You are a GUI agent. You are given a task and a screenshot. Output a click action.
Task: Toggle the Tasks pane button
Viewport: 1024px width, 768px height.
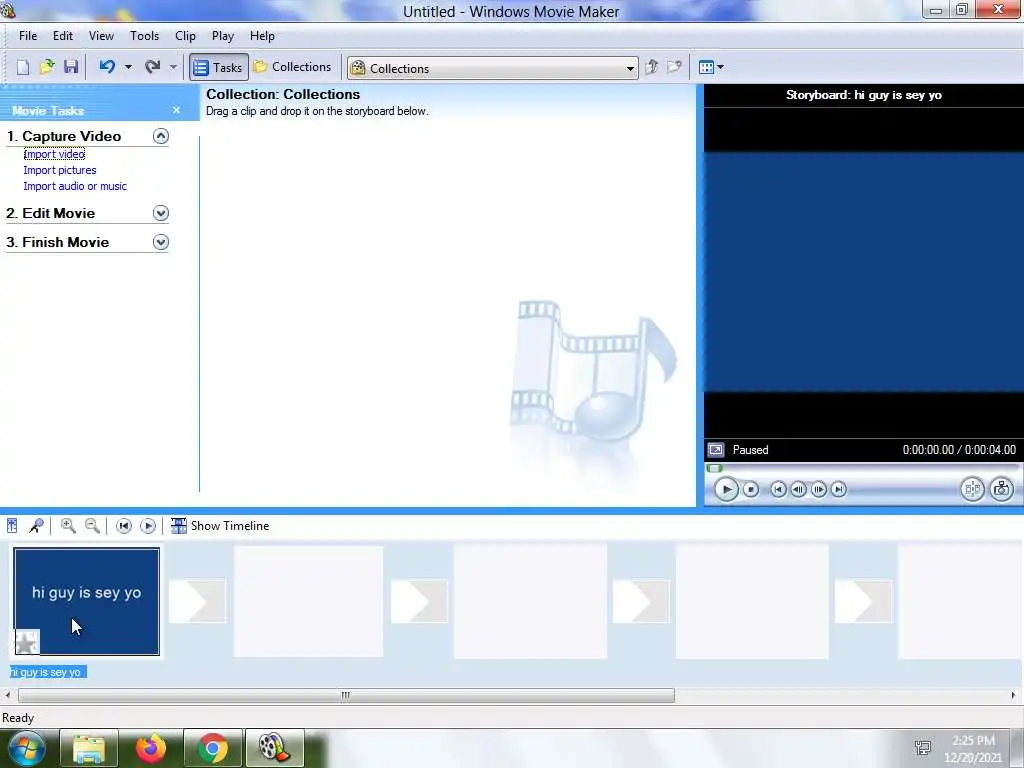219,67
